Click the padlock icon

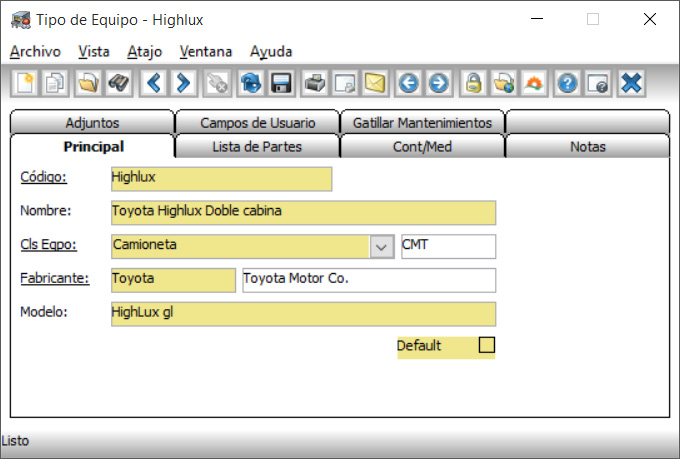point(473,83)
